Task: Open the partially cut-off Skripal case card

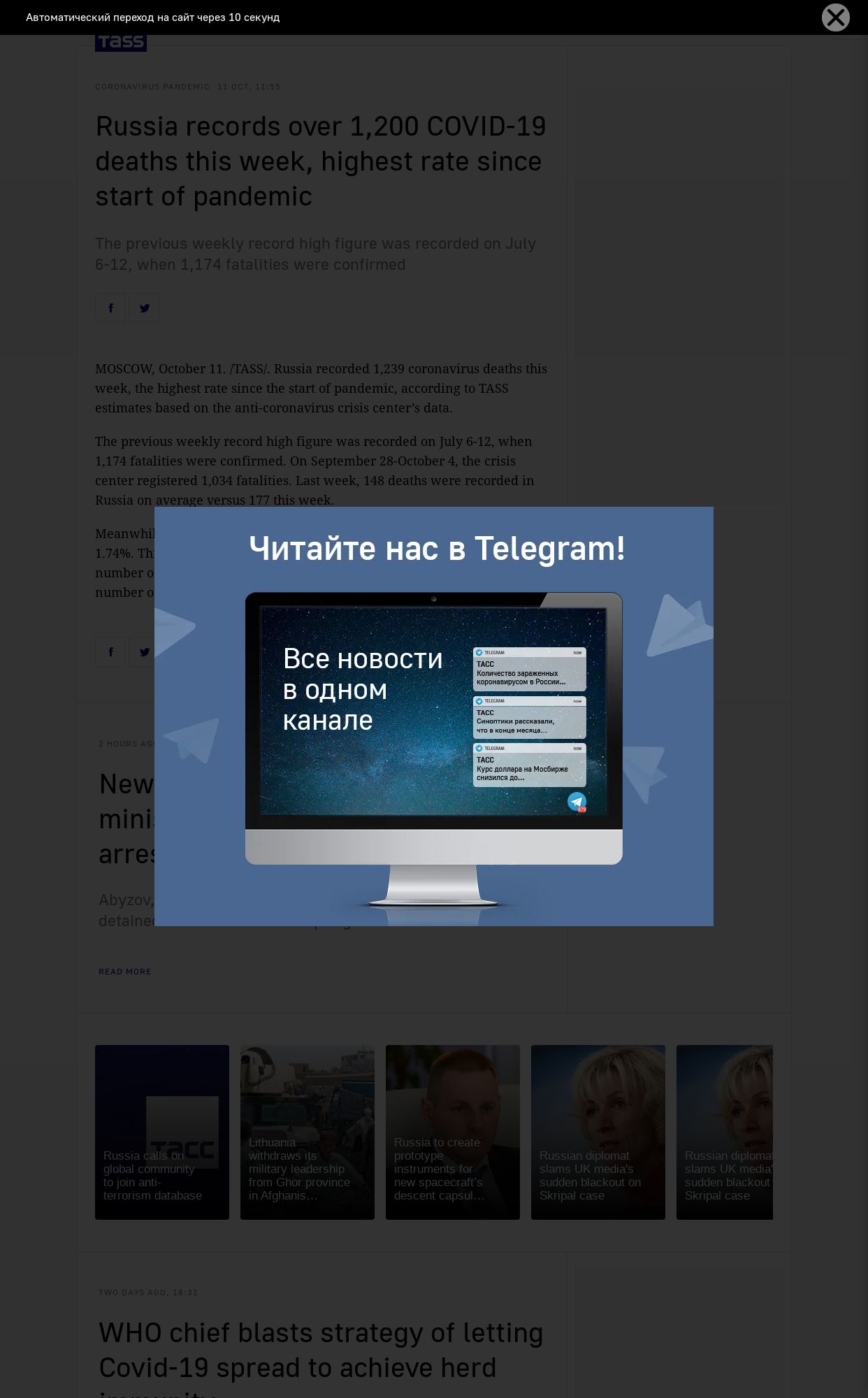Action: 725,1132
